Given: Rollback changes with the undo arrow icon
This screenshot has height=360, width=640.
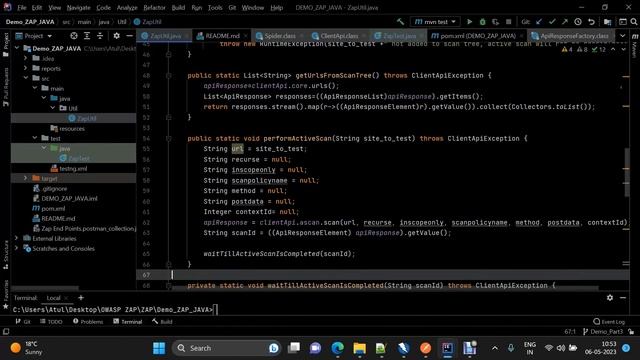Looking at the screenshot, I should pos(591,22).
